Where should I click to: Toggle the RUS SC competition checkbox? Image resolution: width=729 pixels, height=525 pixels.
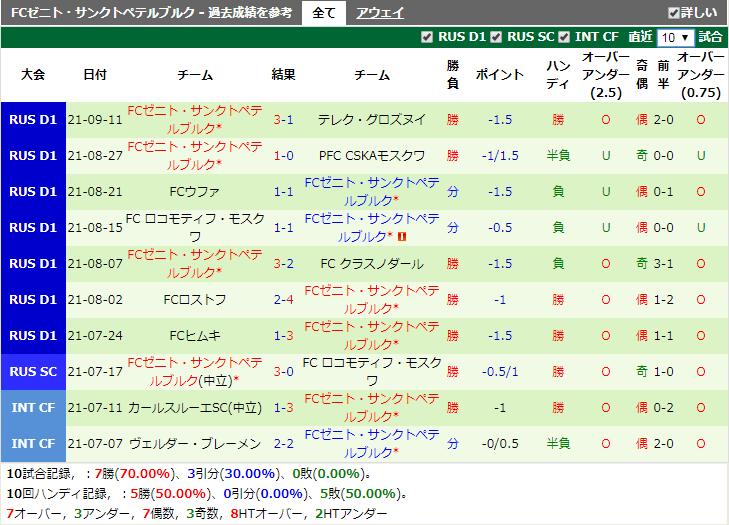click(496, 37)
